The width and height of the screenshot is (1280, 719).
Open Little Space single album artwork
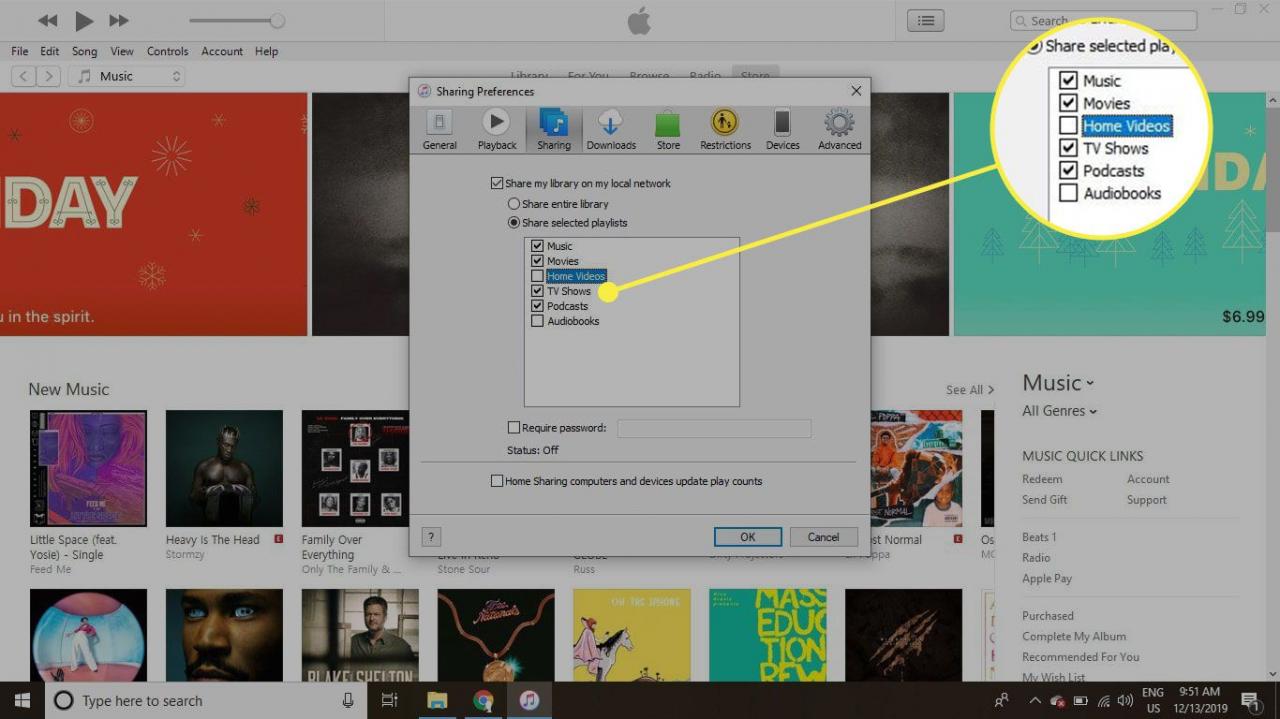(88, 468)
